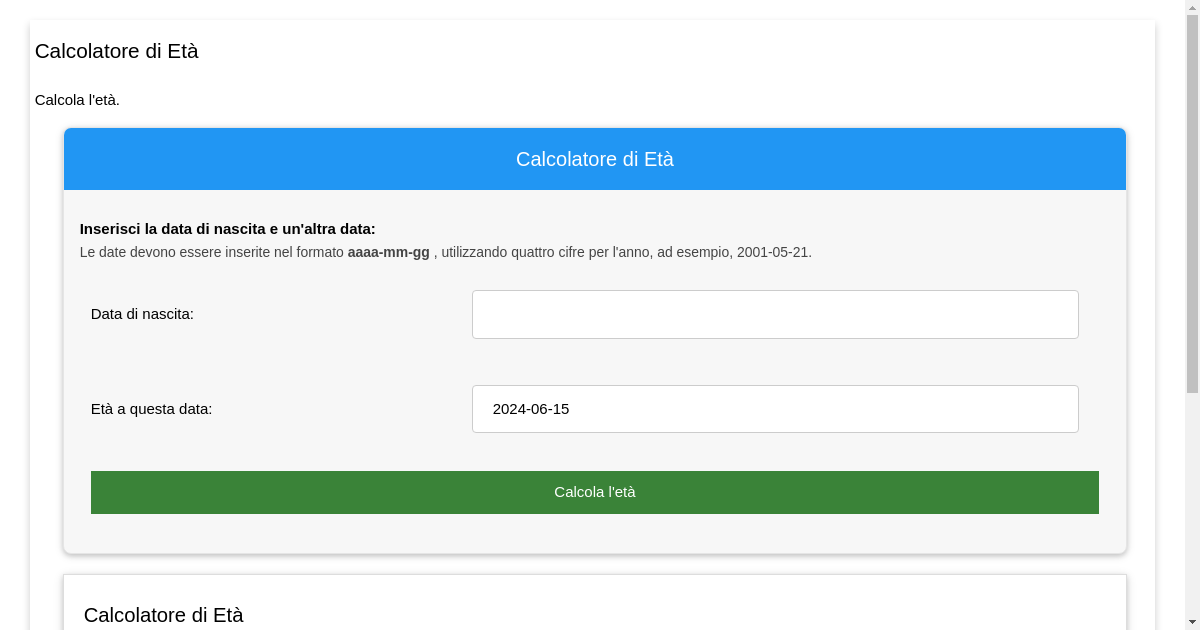Click the blue Calcolatore di Età header

(x=594, y=159)
